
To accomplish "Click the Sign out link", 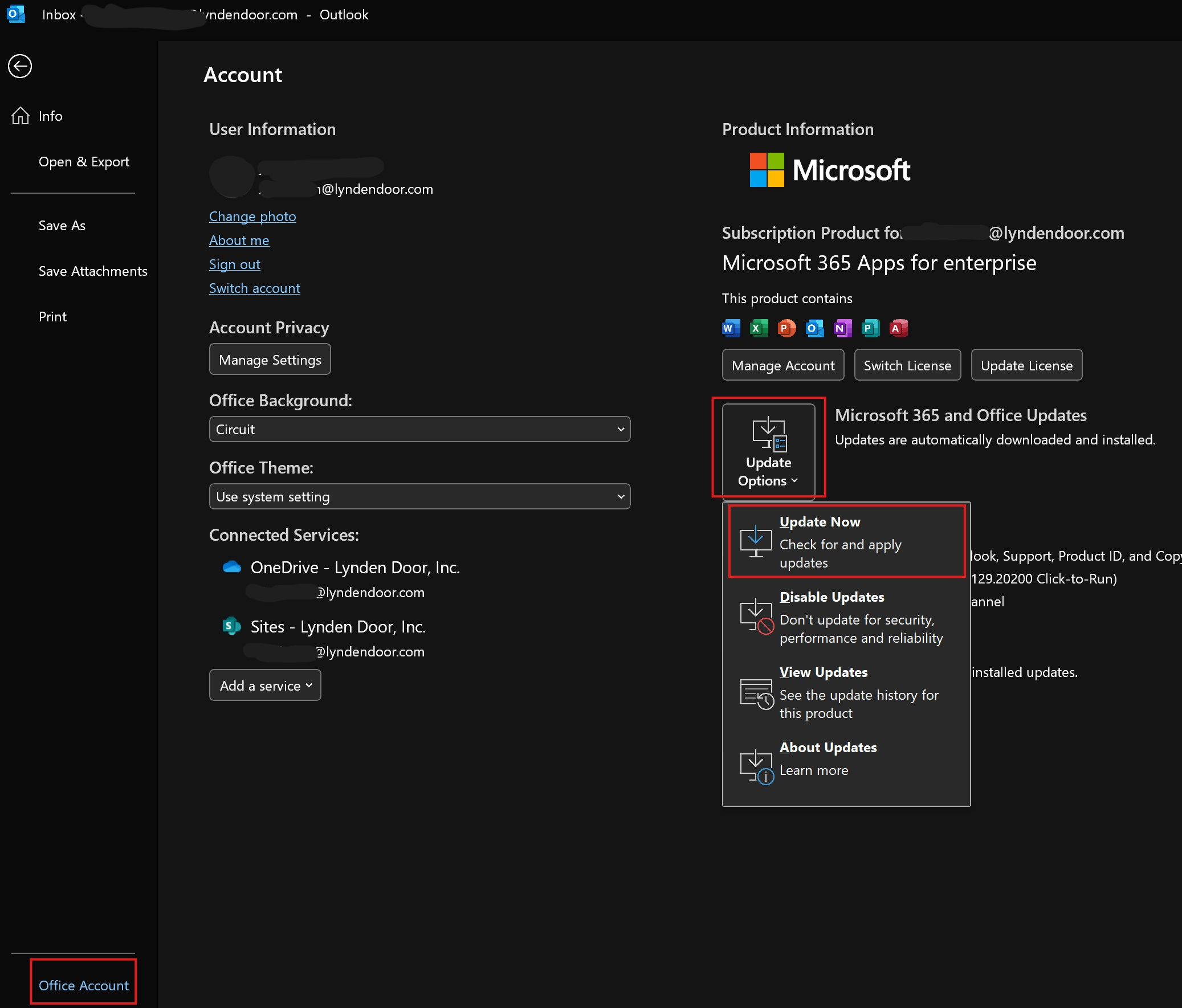I will tap(234, 264).
